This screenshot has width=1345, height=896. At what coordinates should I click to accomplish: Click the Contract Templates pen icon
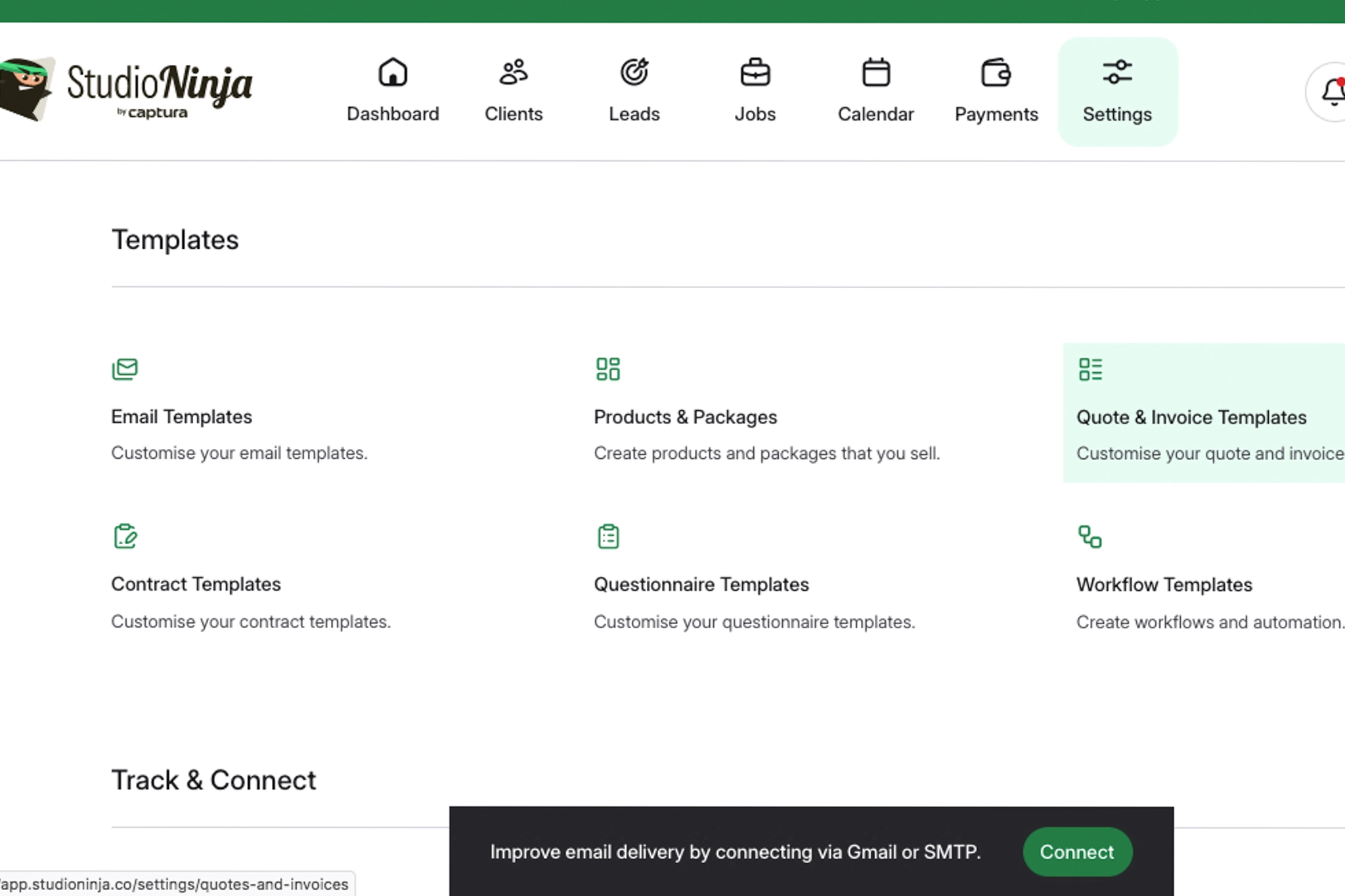point(125,536)
